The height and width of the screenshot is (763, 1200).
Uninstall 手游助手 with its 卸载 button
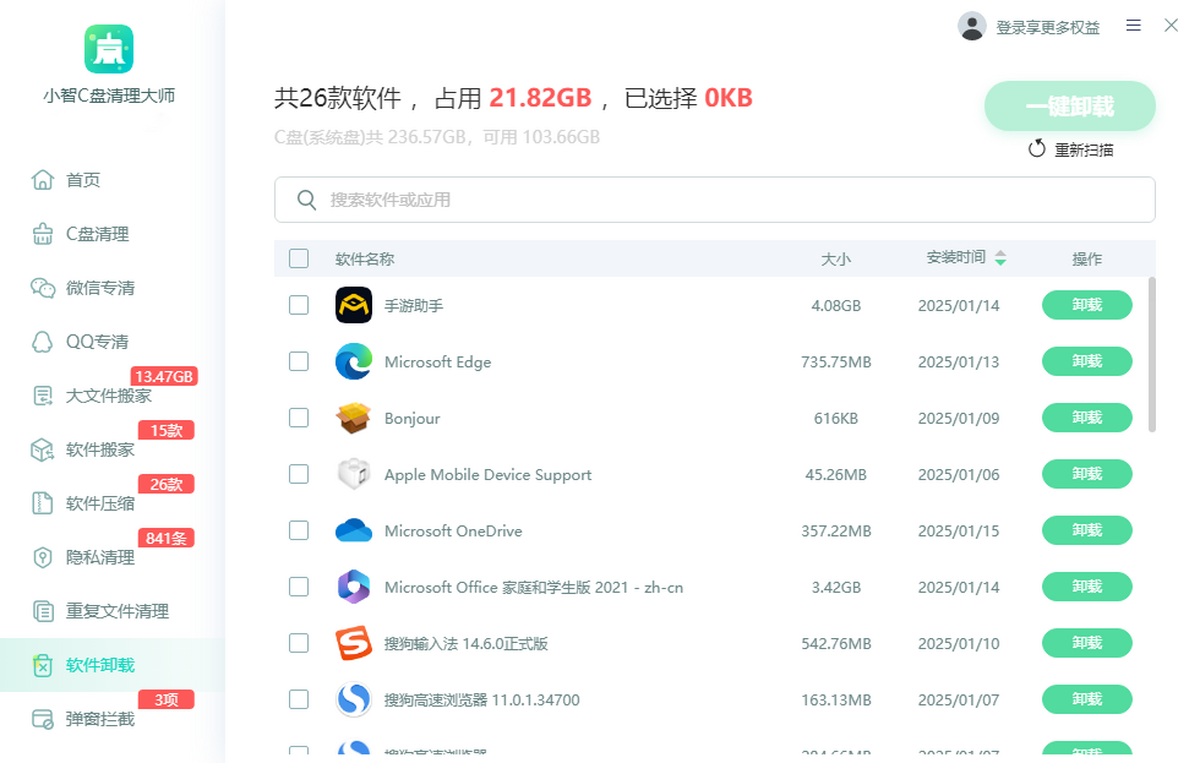tap(1087, 305)
